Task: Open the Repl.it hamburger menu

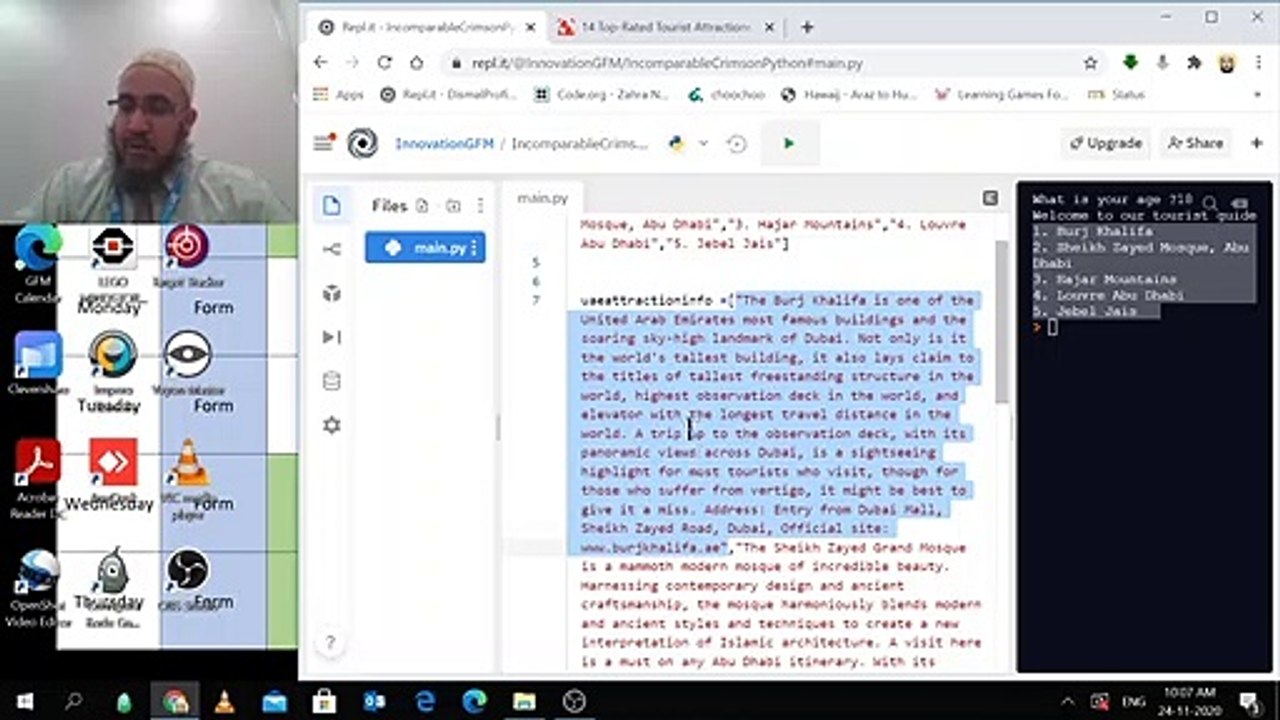Action: pyautogui.click(x=322, y=143)
